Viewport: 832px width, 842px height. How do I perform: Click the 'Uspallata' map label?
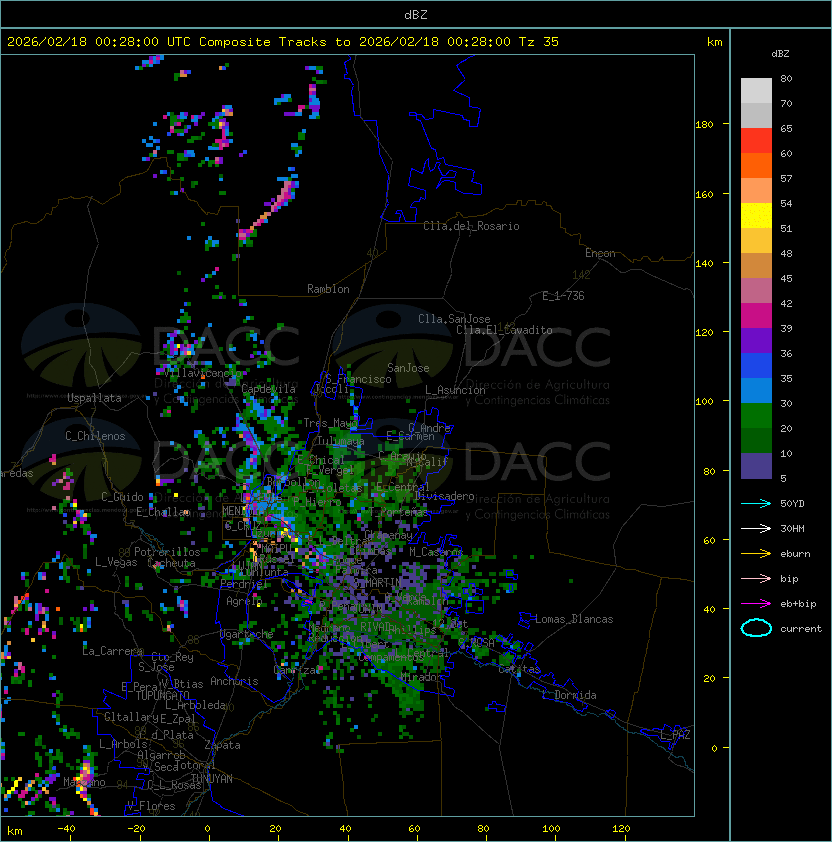point(94,398)
